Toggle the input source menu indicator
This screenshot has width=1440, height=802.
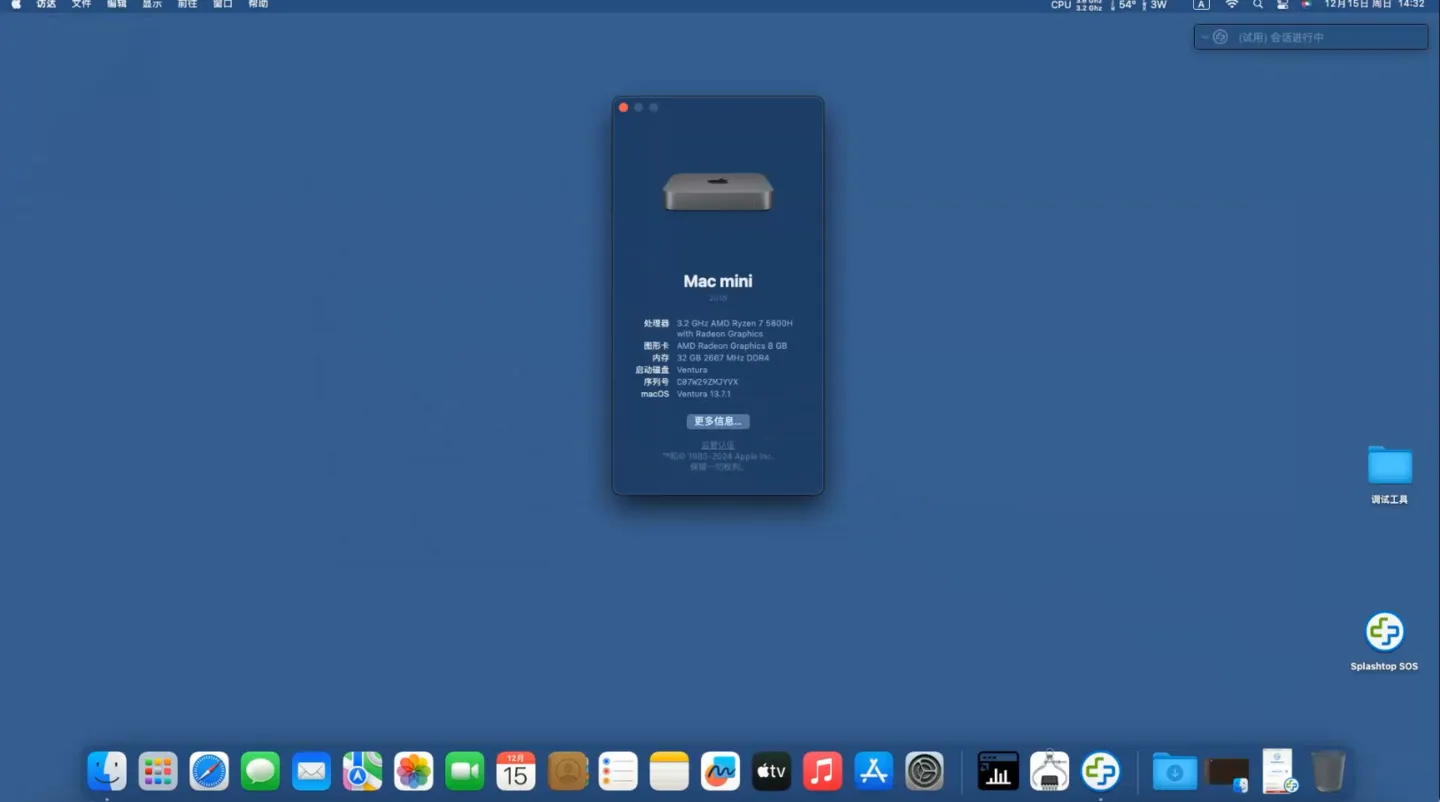click(x=1201, y=5)
